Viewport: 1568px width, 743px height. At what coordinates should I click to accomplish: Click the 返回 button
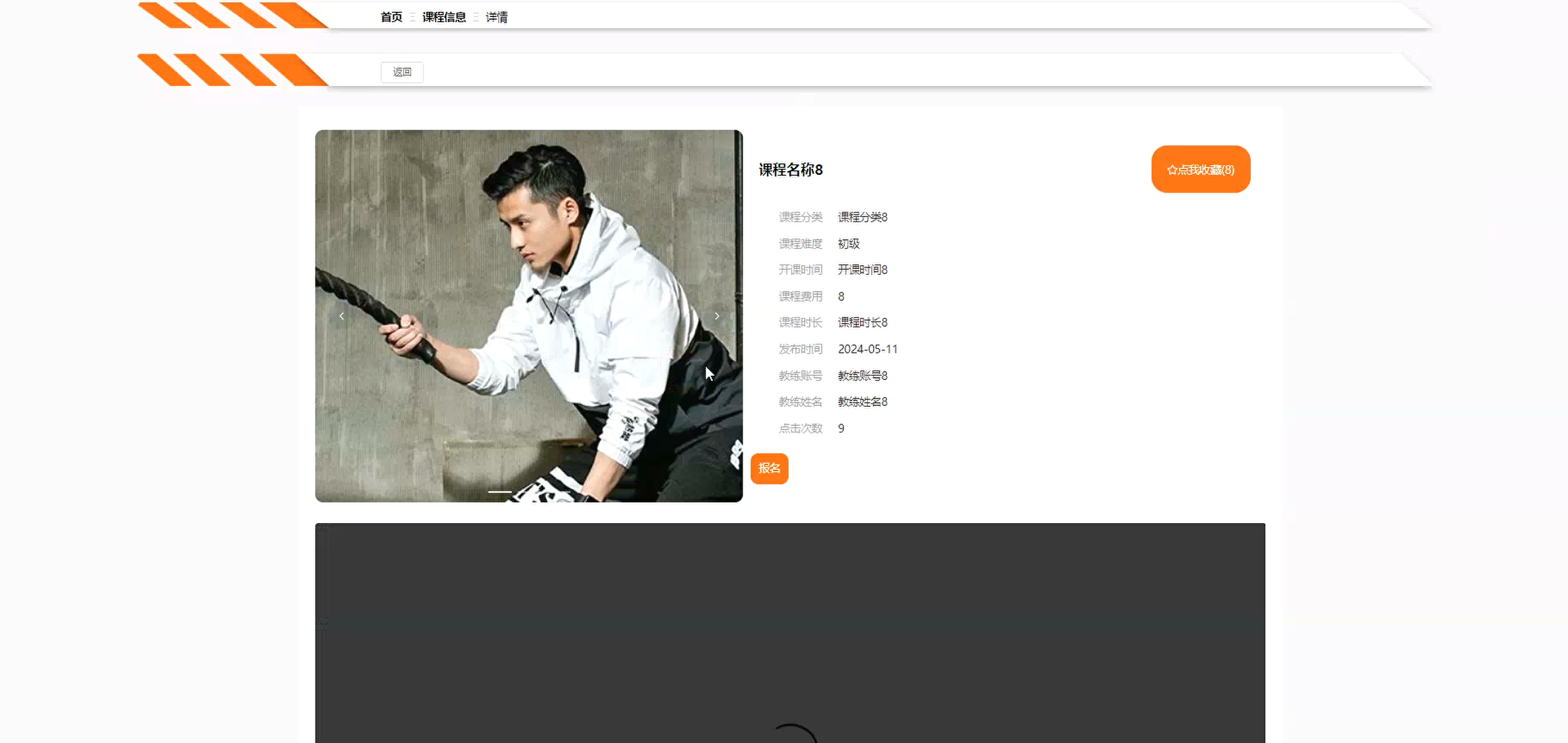[x=402, y=72]
